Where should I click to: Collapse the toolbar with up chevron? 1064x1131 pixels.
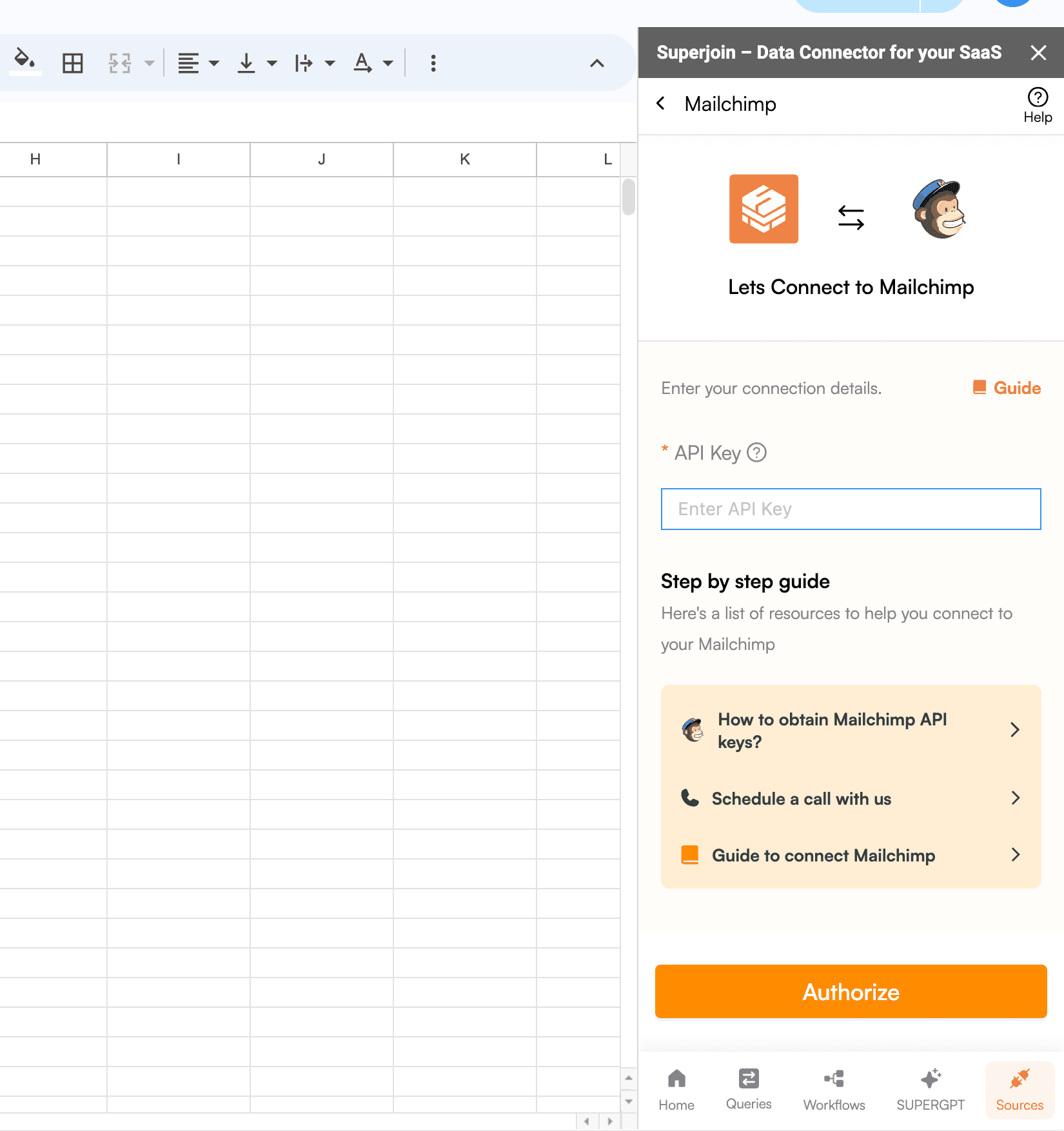(x=597, y=63)
